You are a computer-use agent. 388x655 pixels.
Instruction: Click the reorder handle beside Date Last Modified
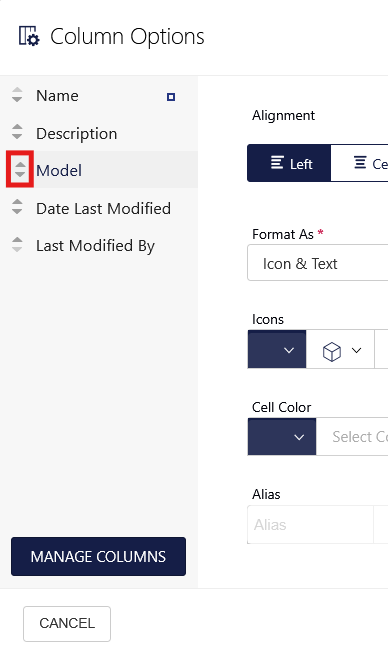tap(17, 207)
